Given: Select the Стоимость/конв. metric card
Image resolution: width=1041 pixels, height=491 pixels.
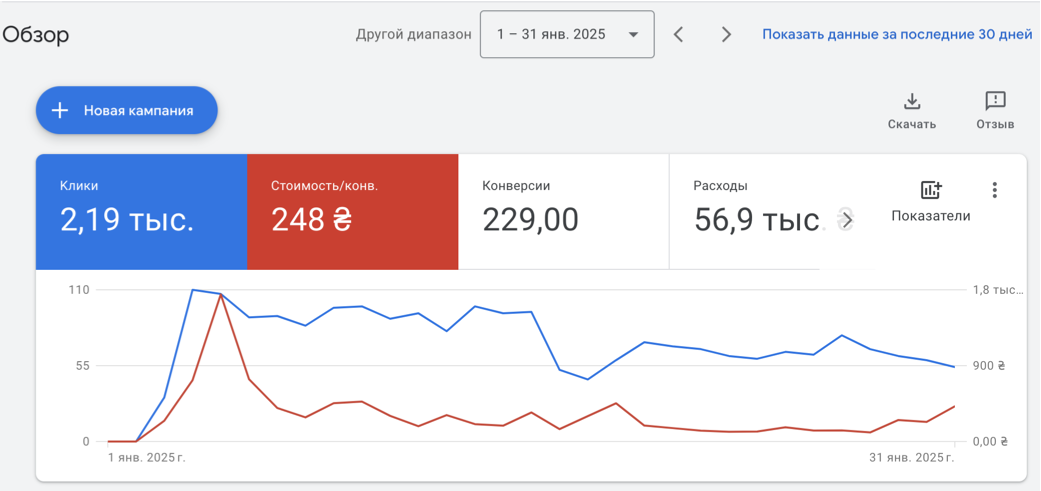Looking at the screenshot, I should click(x=353, y=212).
